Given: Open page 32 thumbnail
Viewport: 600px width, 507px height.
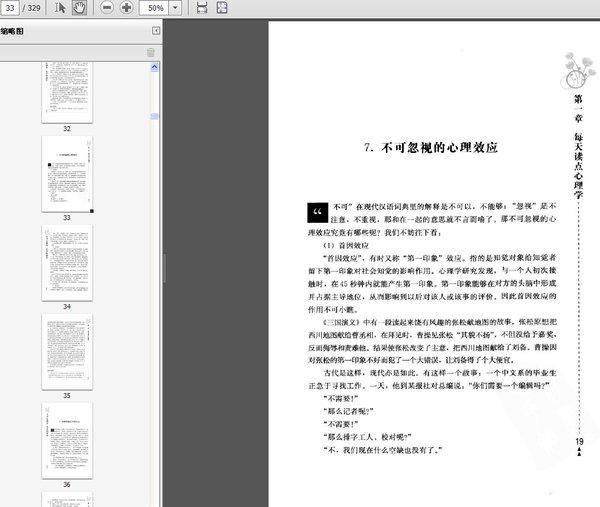Looking at the screenshot, I should (67, 93).
